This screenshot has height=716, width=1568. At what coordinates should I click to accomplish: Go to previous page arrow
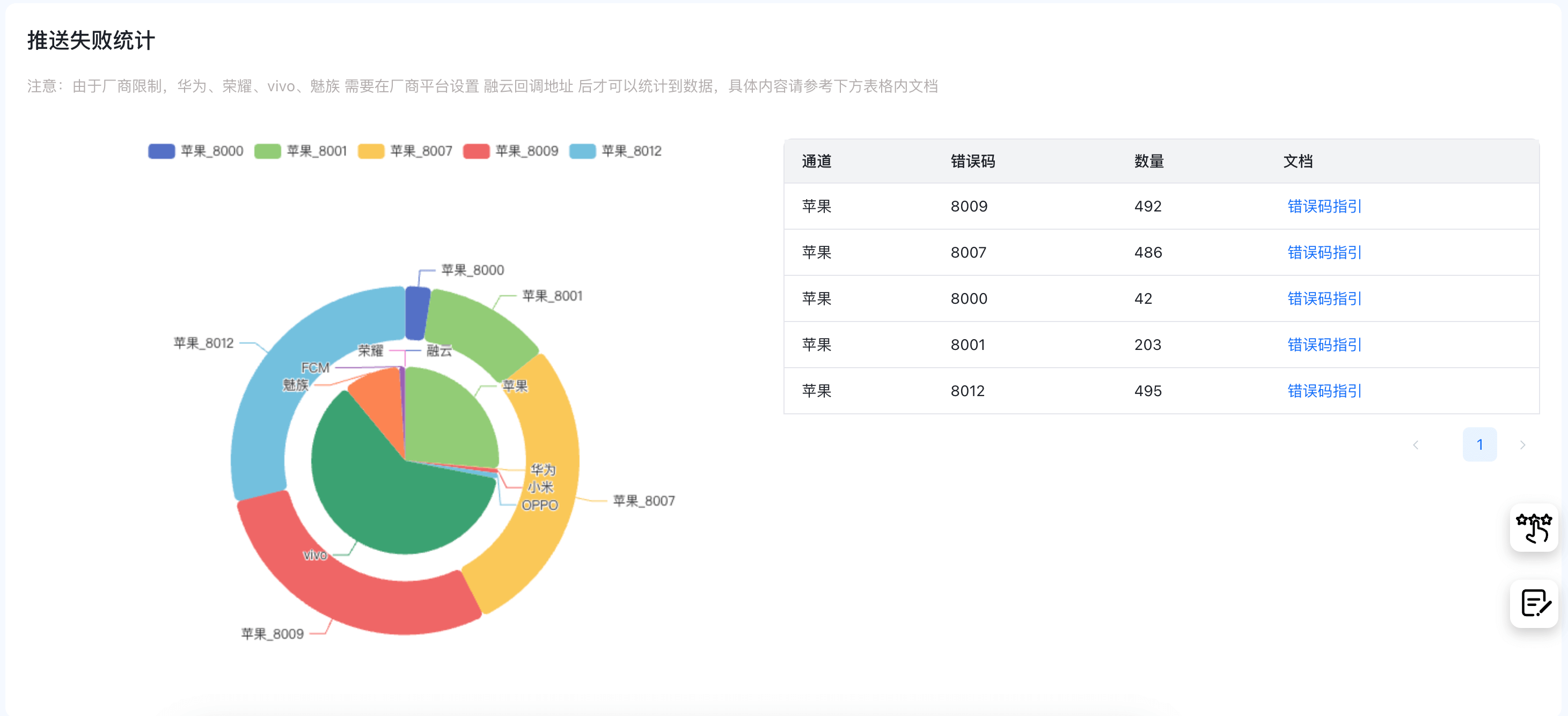click(1415, 445)
